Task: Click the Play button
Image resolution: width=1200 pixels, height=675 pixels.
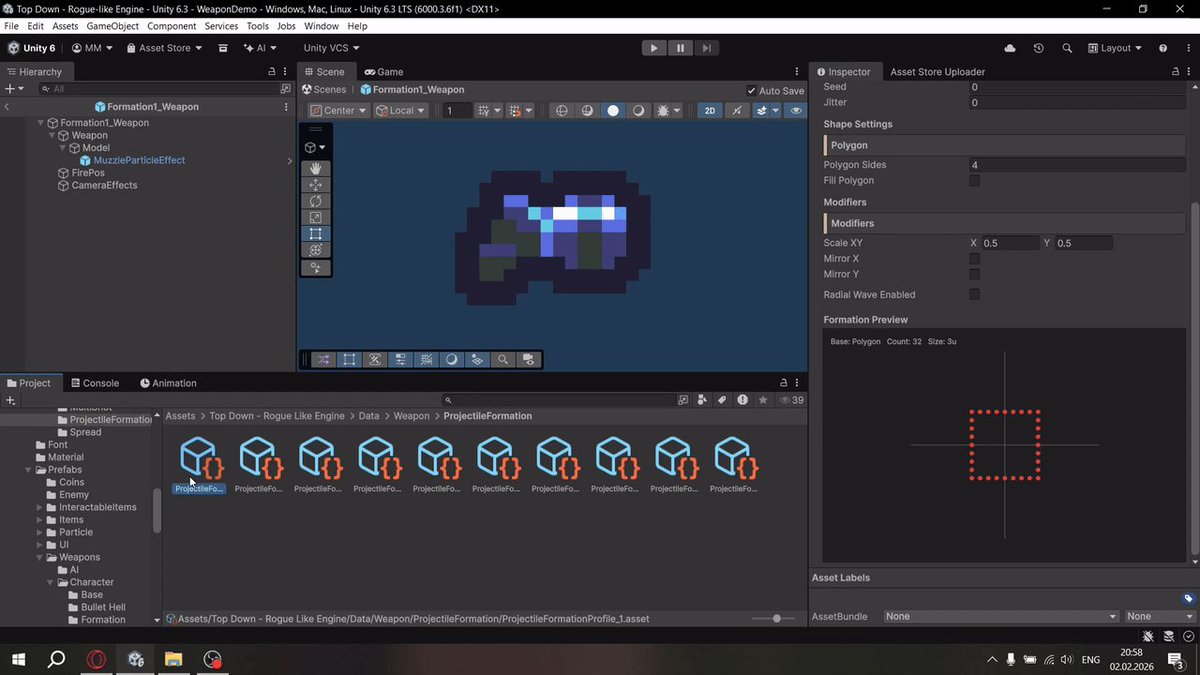Action: click(x=653, y=48)
